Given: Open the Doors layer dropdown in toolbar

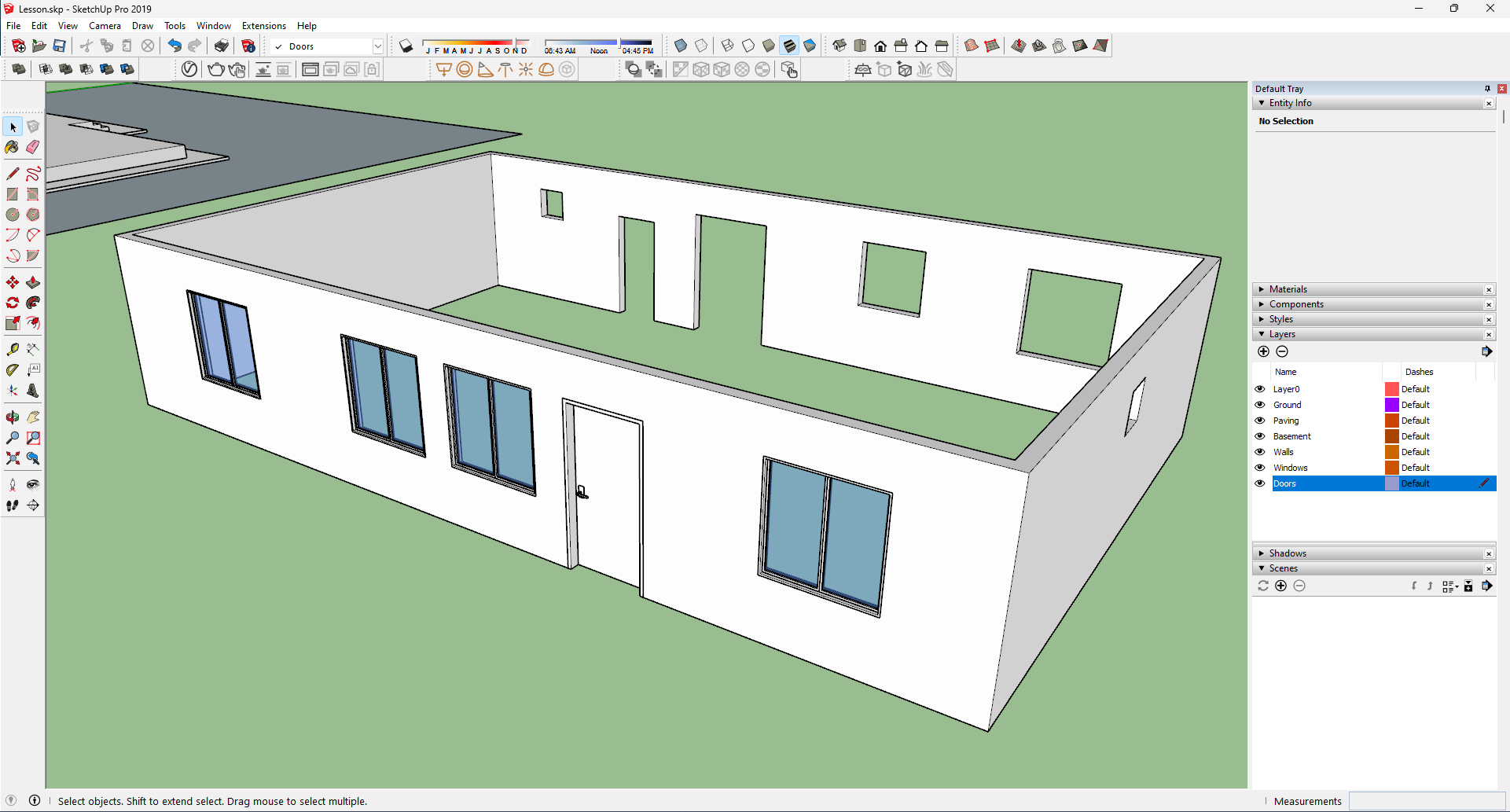Looking at the screenshot, I should (377, 46).
